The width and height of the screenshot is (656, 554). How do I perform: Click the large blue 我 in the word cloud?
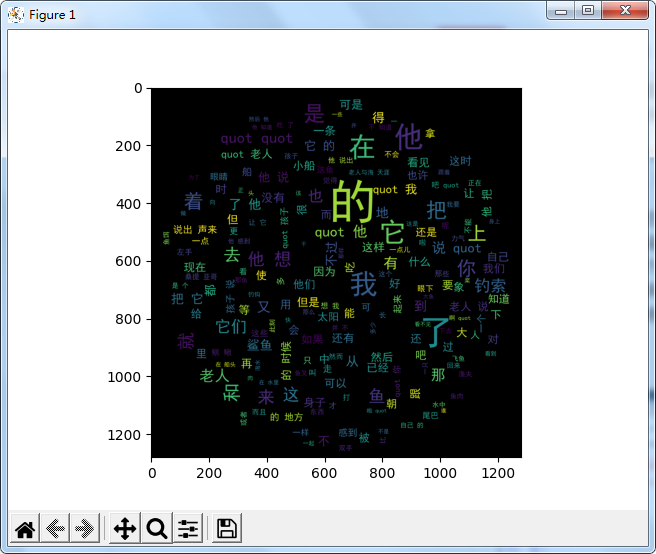tap(364, 285)
